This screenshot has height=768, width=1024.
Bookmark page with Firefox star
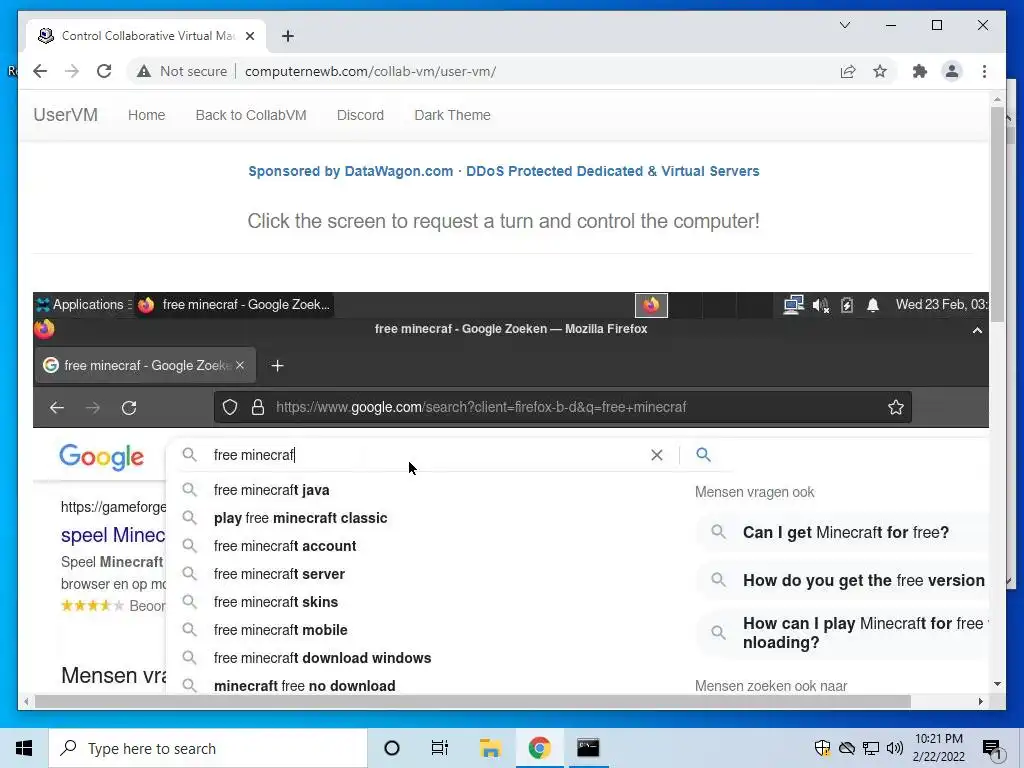point(895,408)
